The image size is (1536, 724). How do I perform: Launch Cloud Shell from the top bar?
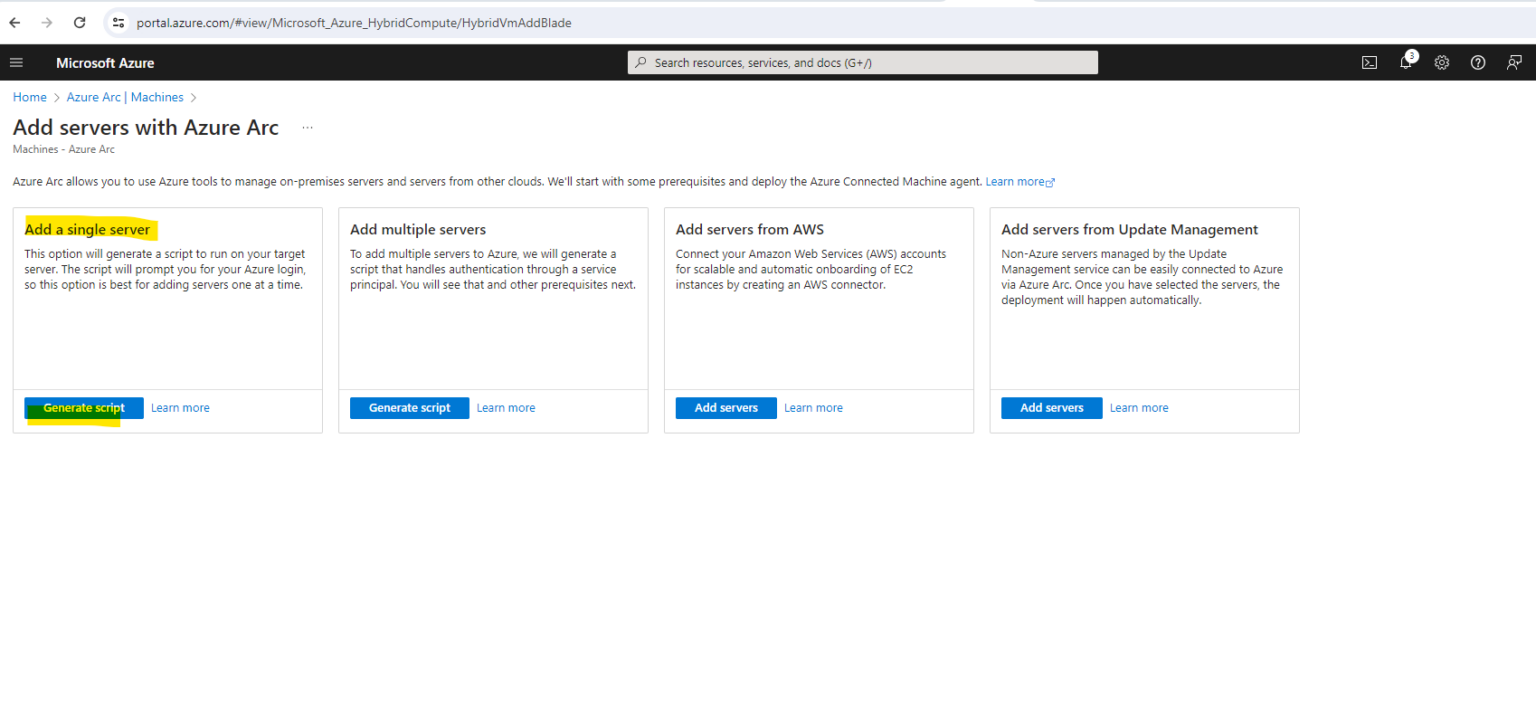(x=1369, y=63)
